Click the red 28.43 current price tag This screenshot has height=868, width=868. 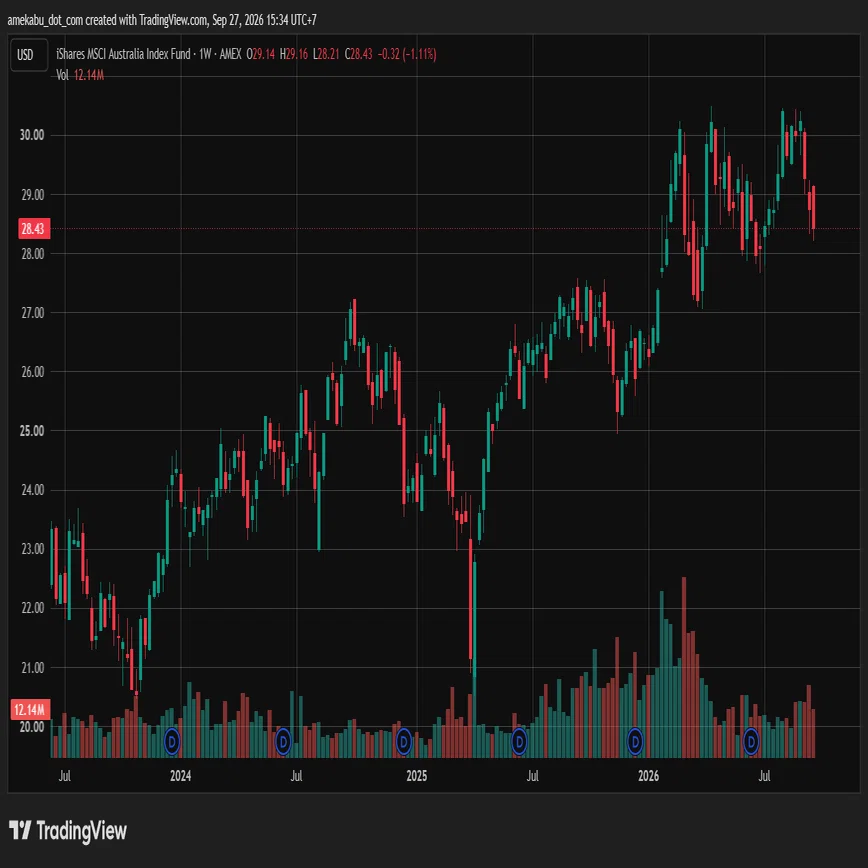tap(34, 229)
